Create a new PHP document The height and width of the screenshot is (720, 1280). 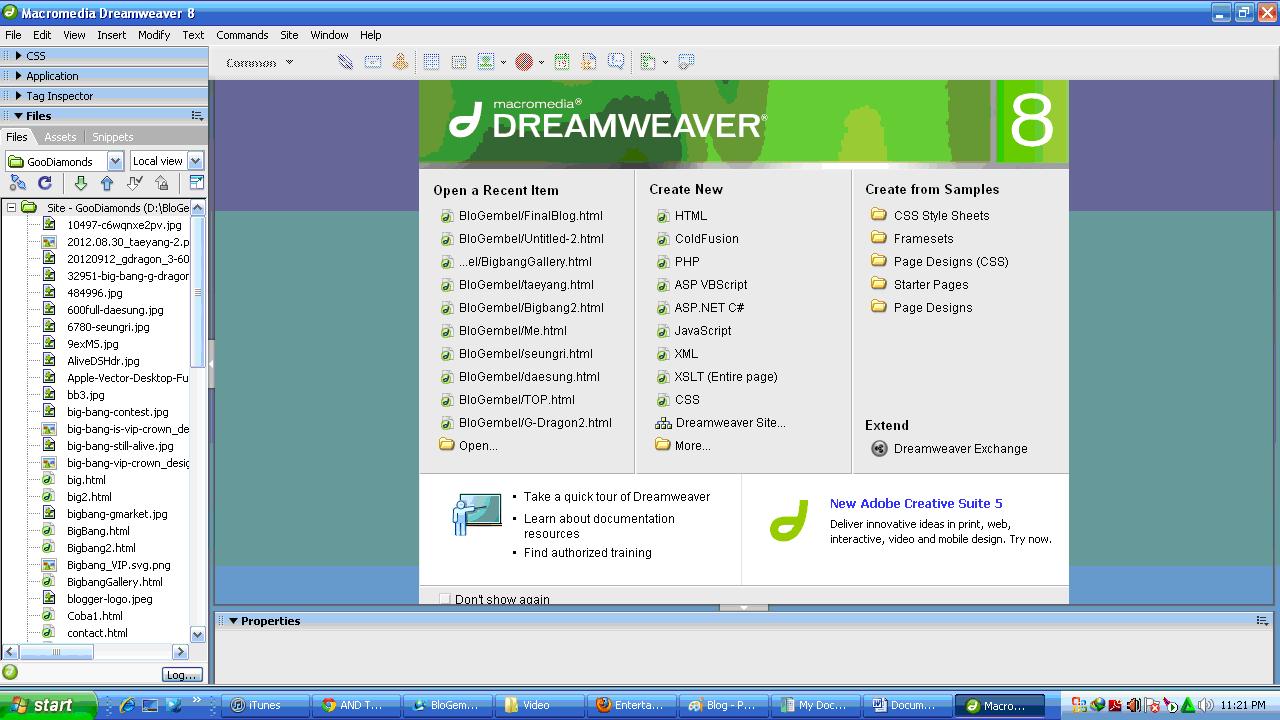pos(687,262)
